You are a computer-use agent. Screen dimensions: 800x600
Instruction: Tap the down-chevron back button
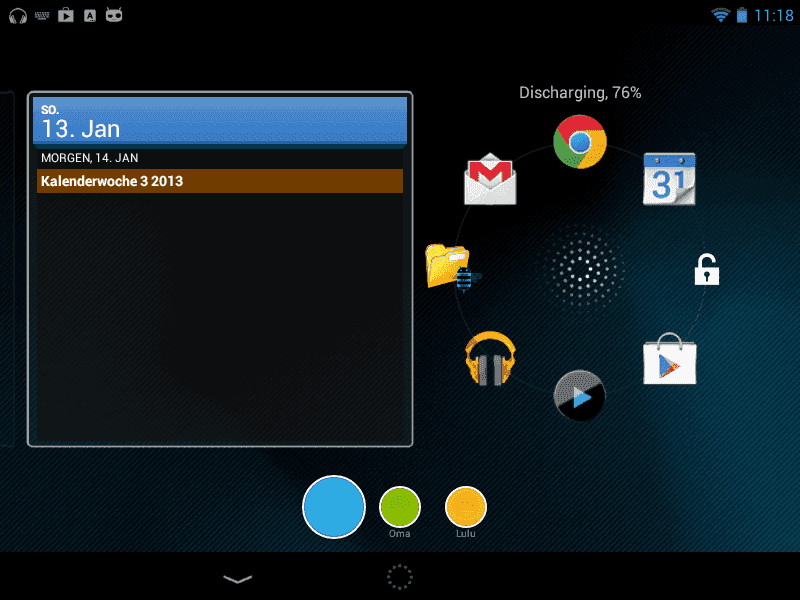tap(238, 579)
